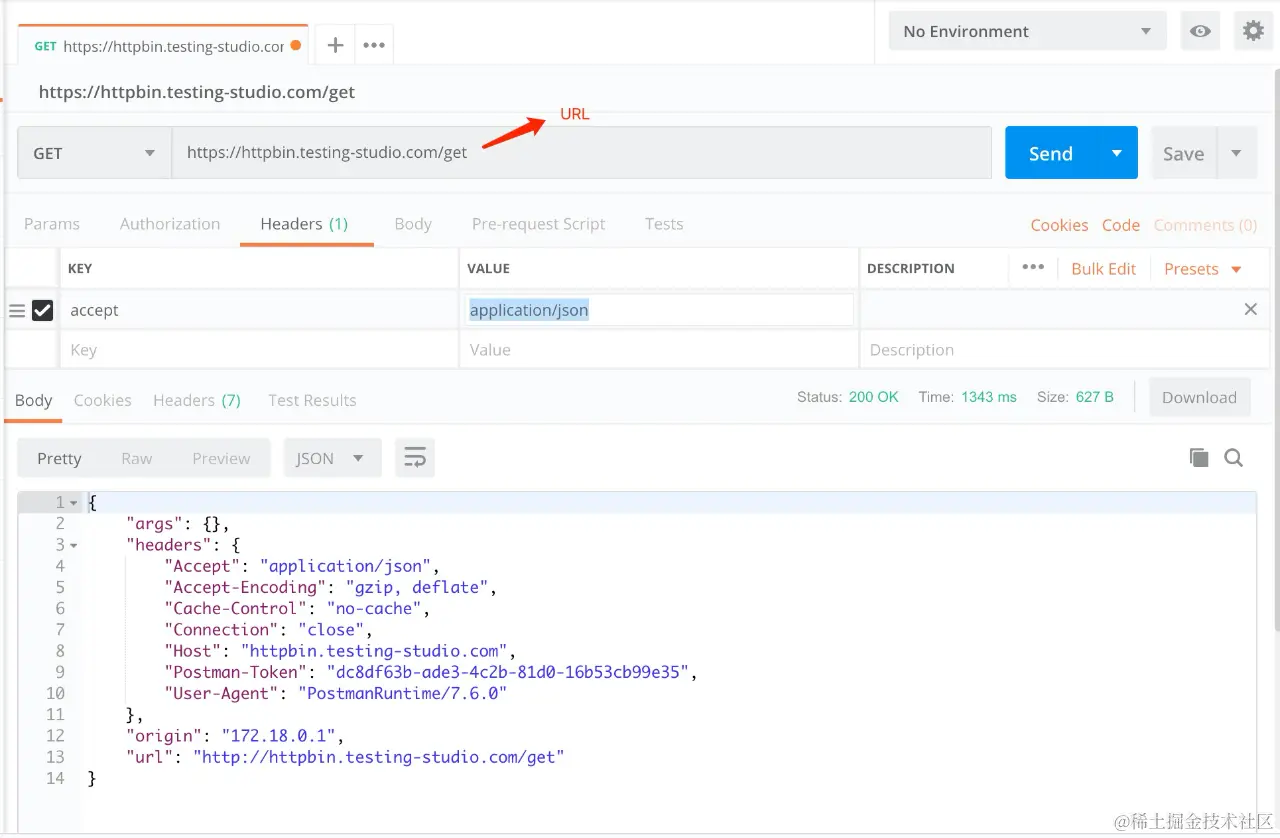This screenshot has width=1280, height=838.
Task: Open the Presets dropdown
Action: tap(1202, 269)
